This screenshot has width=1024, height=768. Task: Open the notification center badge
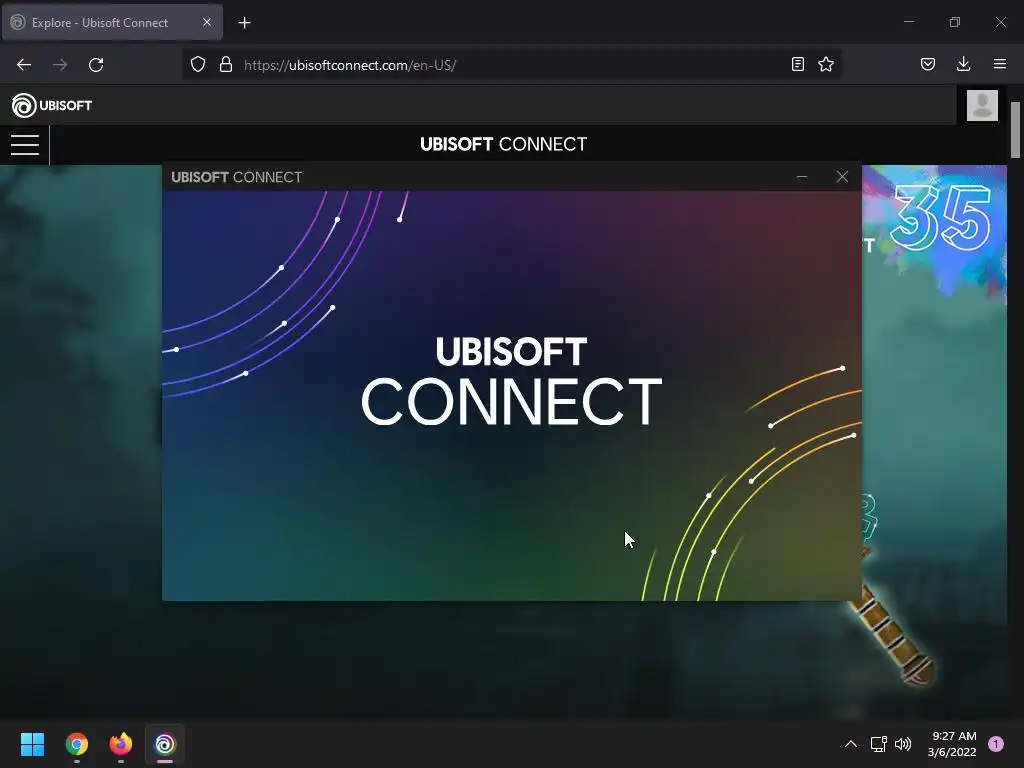(x=996, y=744)
